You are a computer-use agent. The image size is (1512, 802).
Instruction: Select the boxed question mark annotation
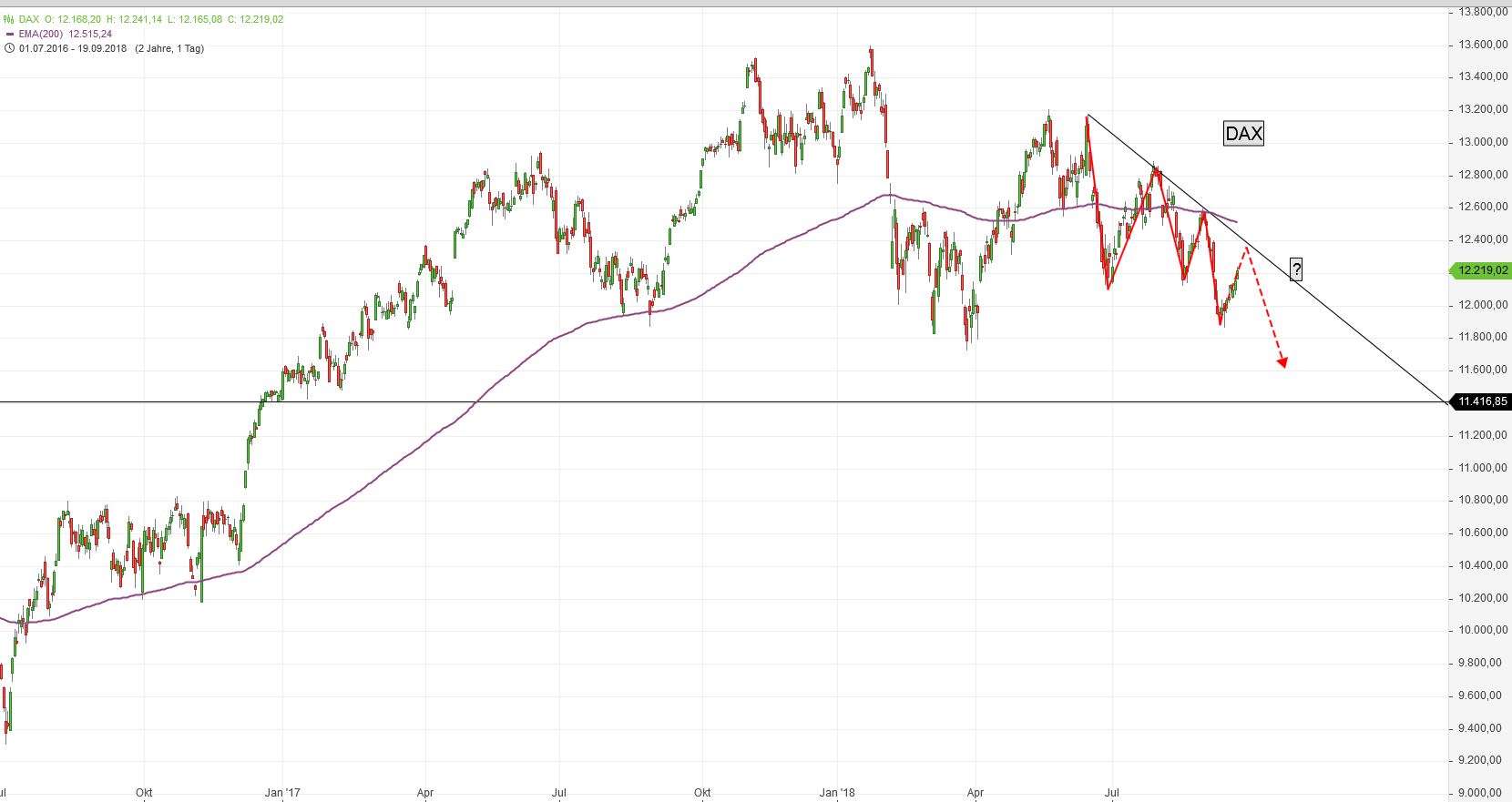coord(1296,269)
